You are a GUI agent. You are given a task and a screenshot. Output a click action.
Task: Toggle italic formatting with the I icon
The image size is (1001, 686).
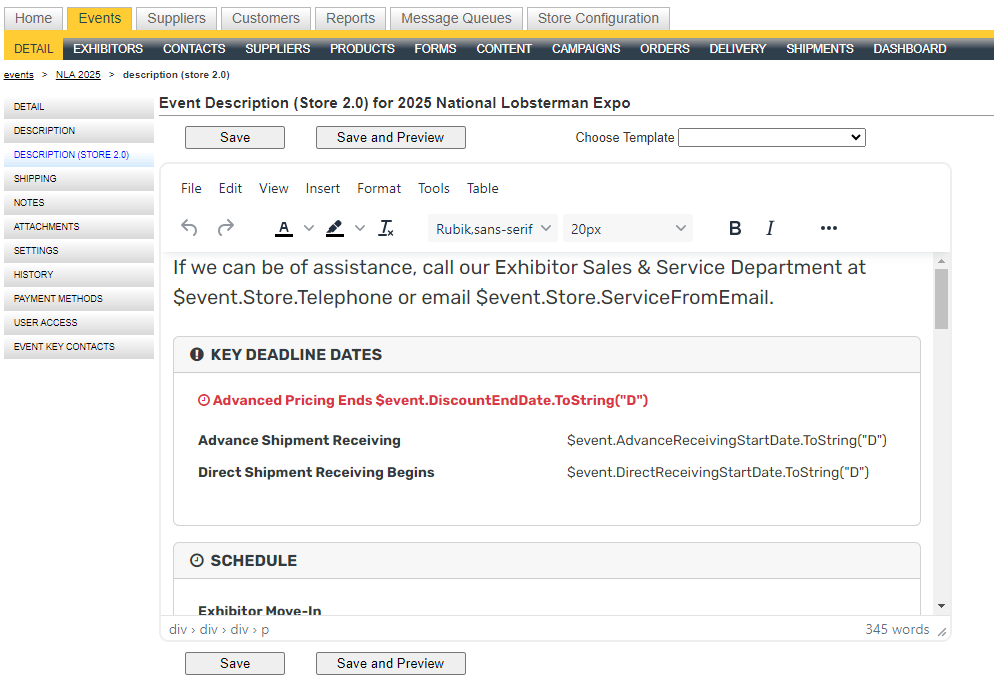[x=770, y=228]
